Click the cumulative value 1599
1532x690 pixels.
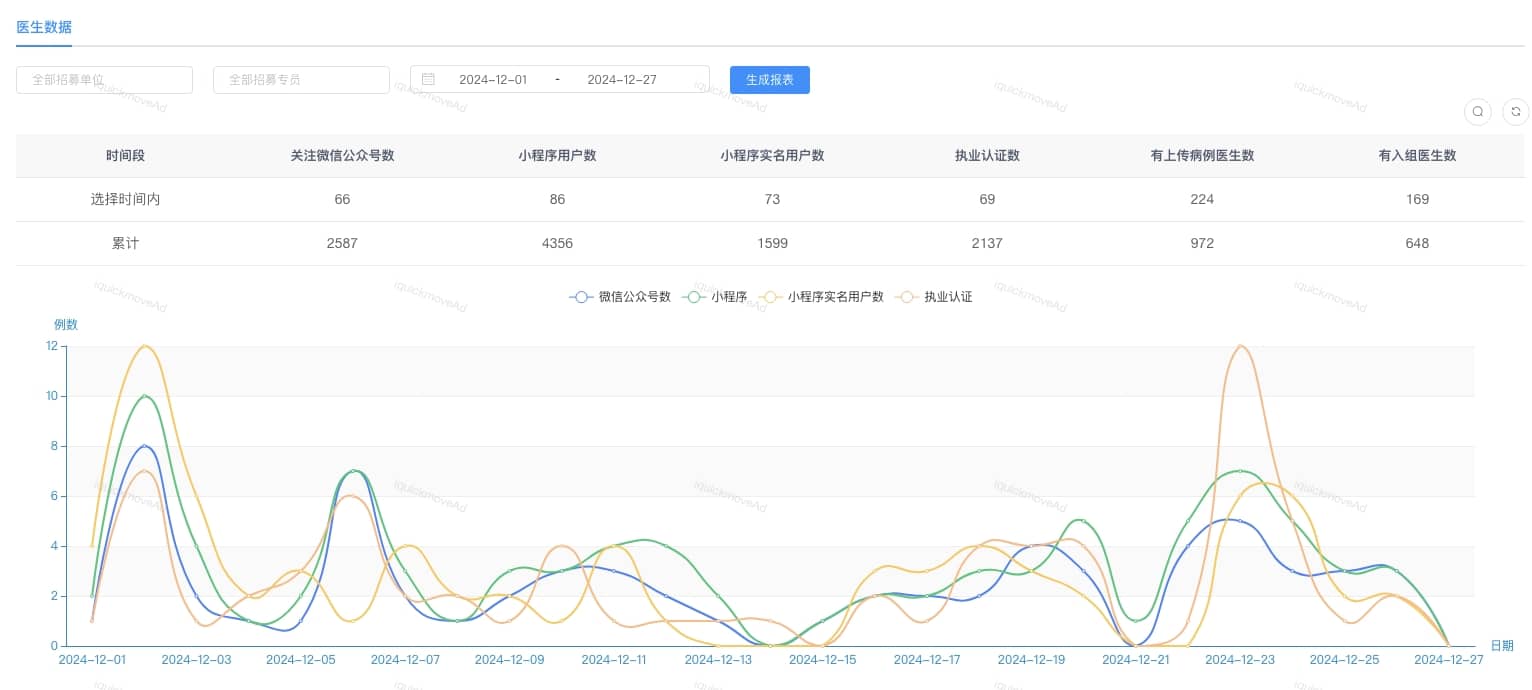(772, 243)
